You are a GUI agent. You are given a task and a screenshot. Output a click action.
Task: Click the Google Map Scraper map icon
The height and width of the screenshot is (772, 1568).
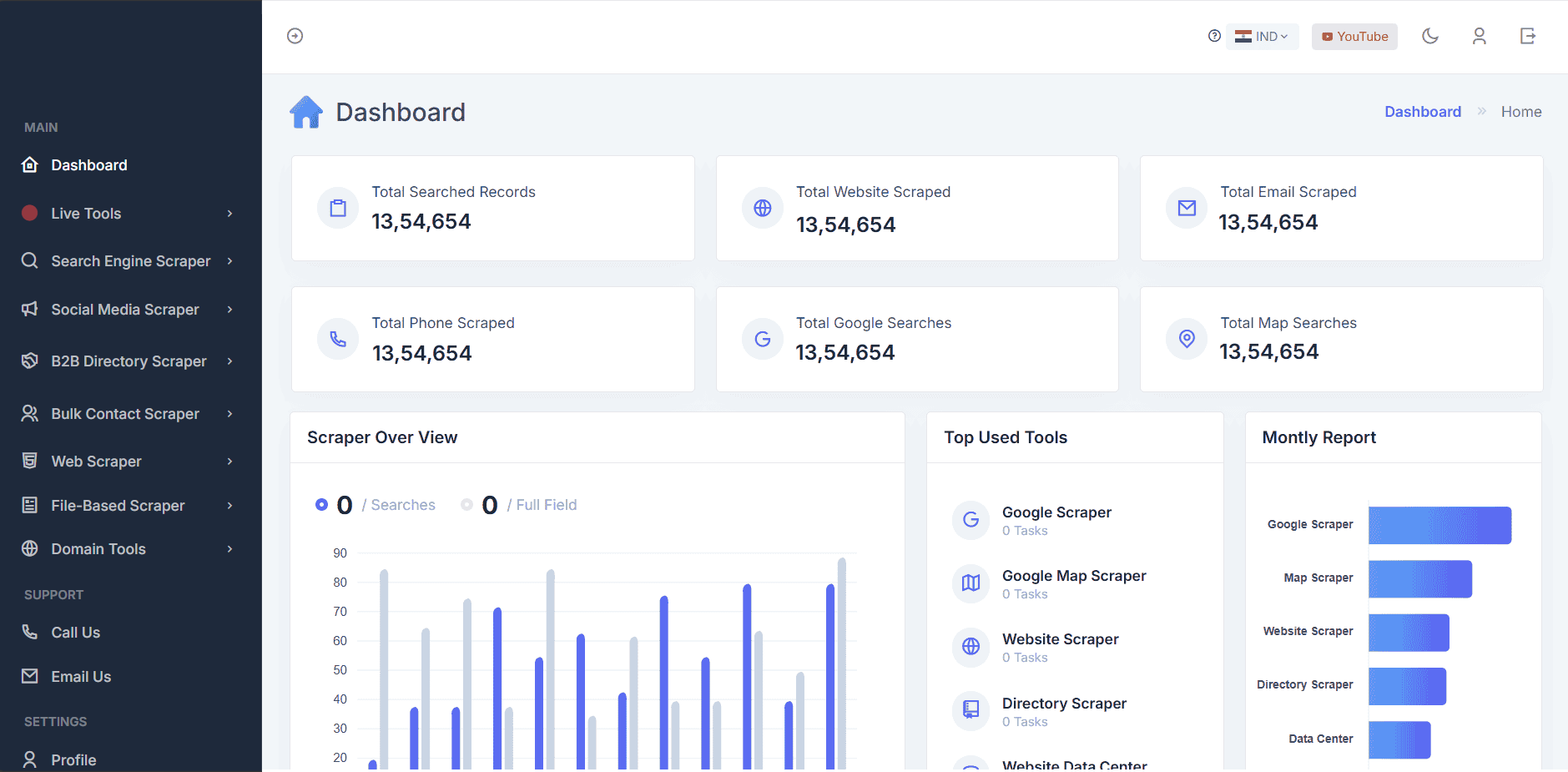971,583
